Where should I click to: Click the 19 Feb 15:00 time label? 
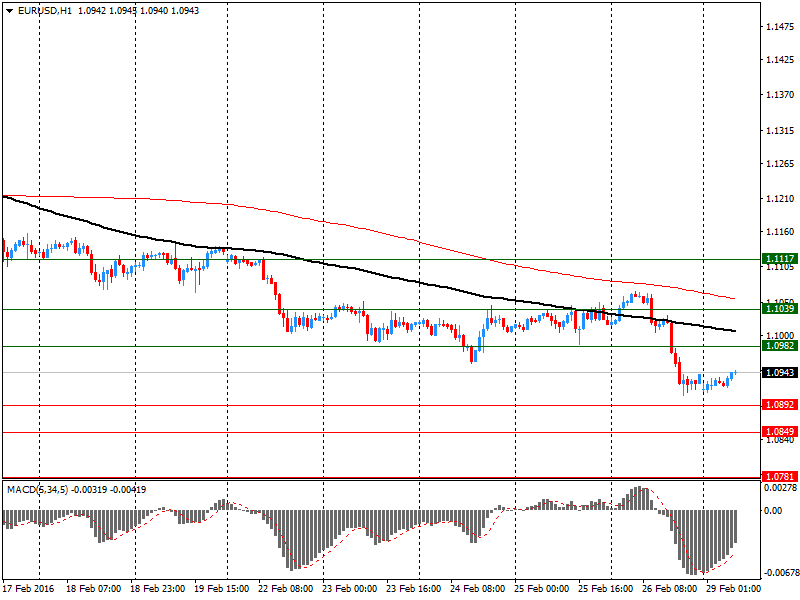click(x=221, y=588)
